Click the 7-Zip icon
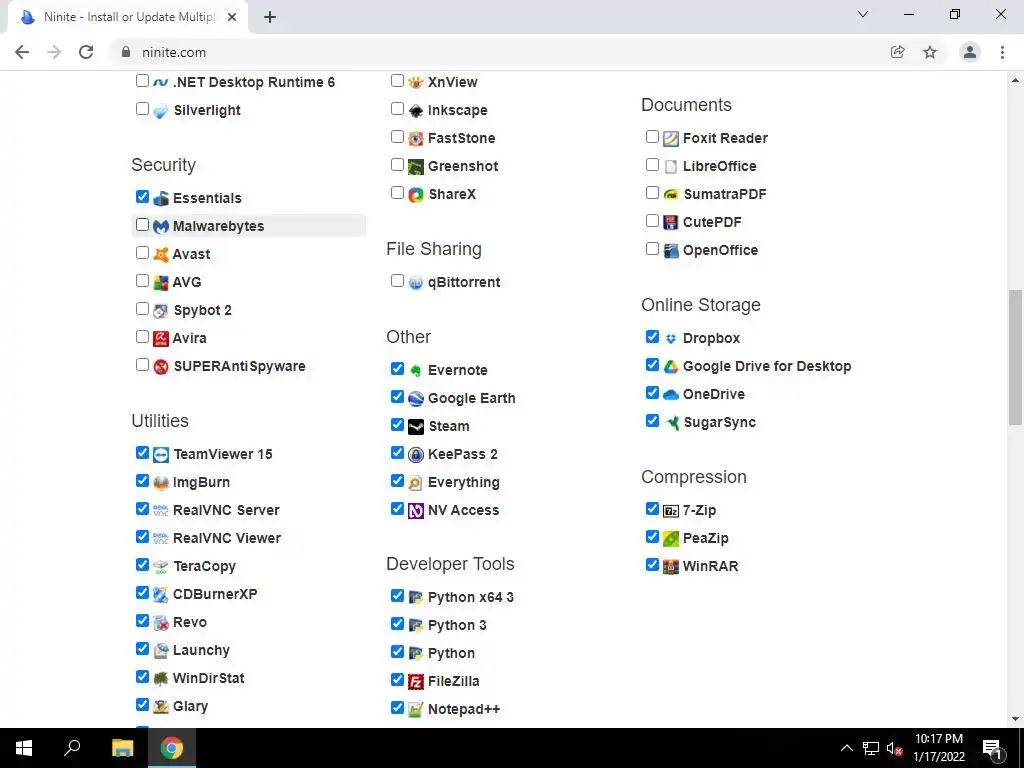This screenshot has width=1024, height=768. [671, 511]
